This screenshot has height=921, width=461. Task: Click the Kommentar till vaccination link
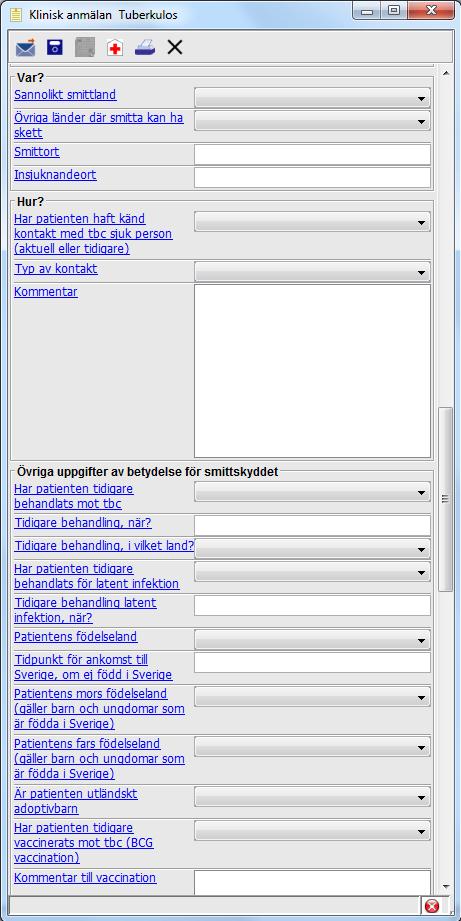coord(85,878)
